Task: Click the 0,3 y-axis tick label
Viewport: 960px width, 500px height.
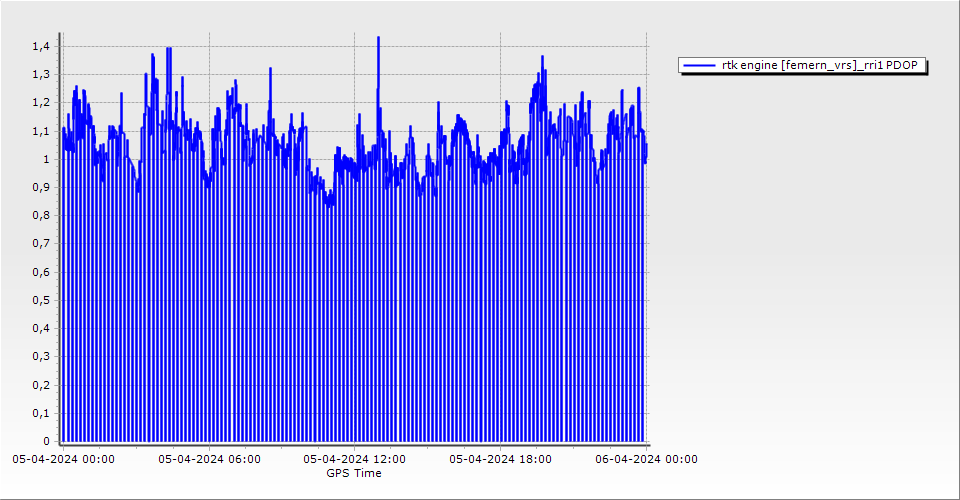Action: [x=40, y=357]
